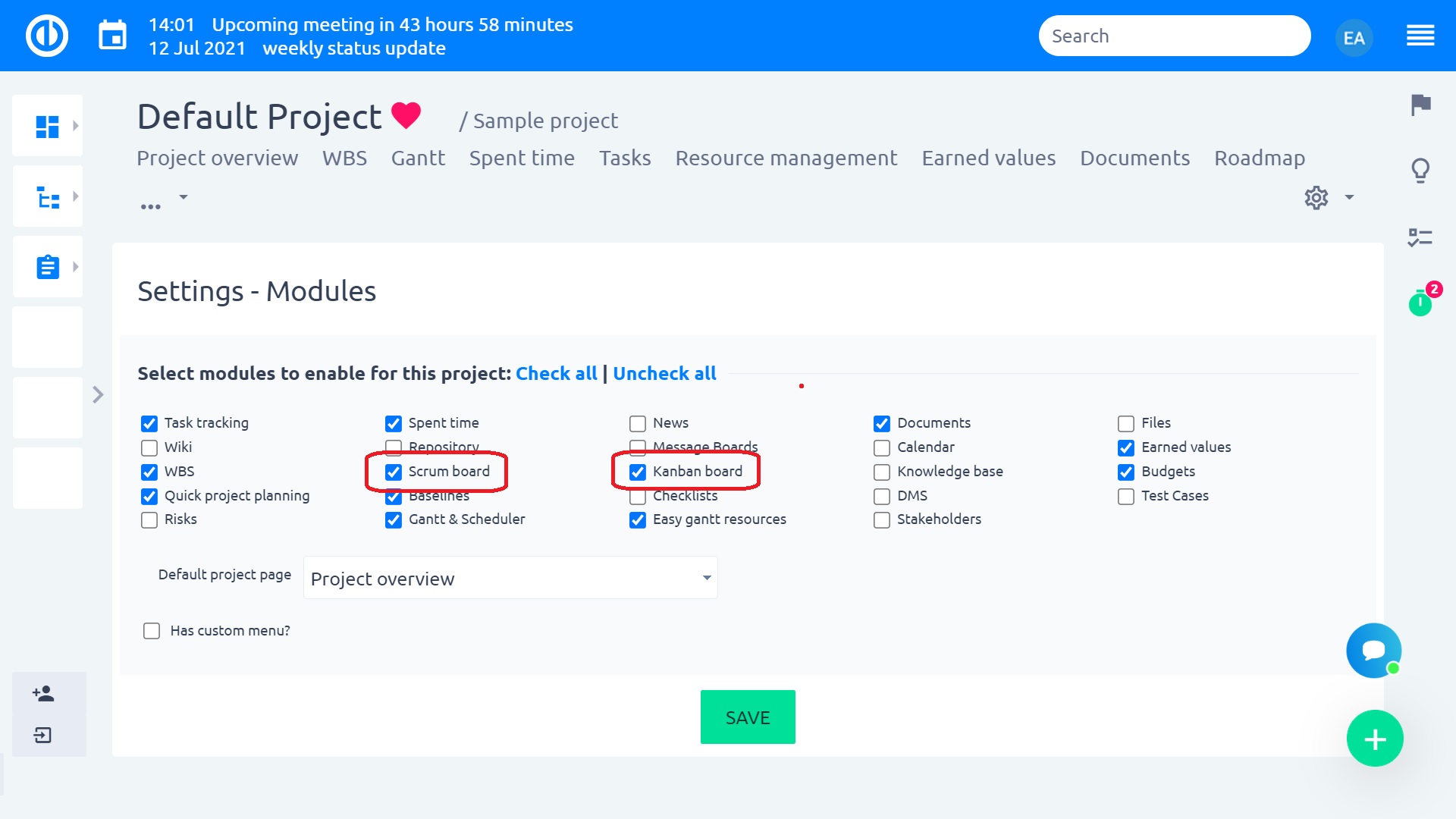Open the project tree sidebar icon

click(x=48, y=197)
